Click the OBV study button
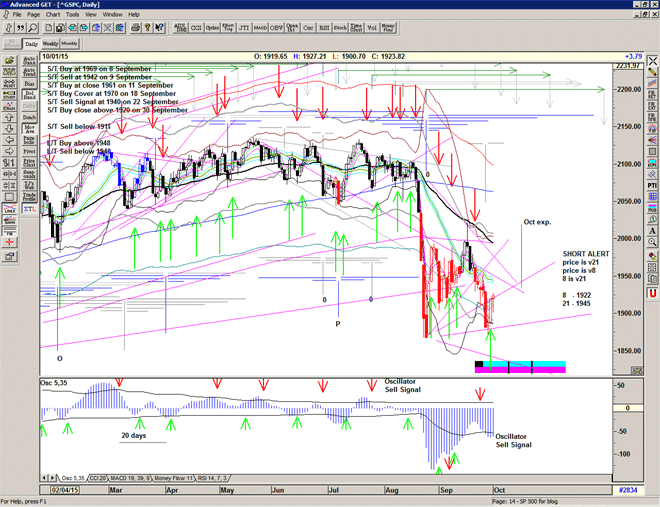 coord(277,29)
